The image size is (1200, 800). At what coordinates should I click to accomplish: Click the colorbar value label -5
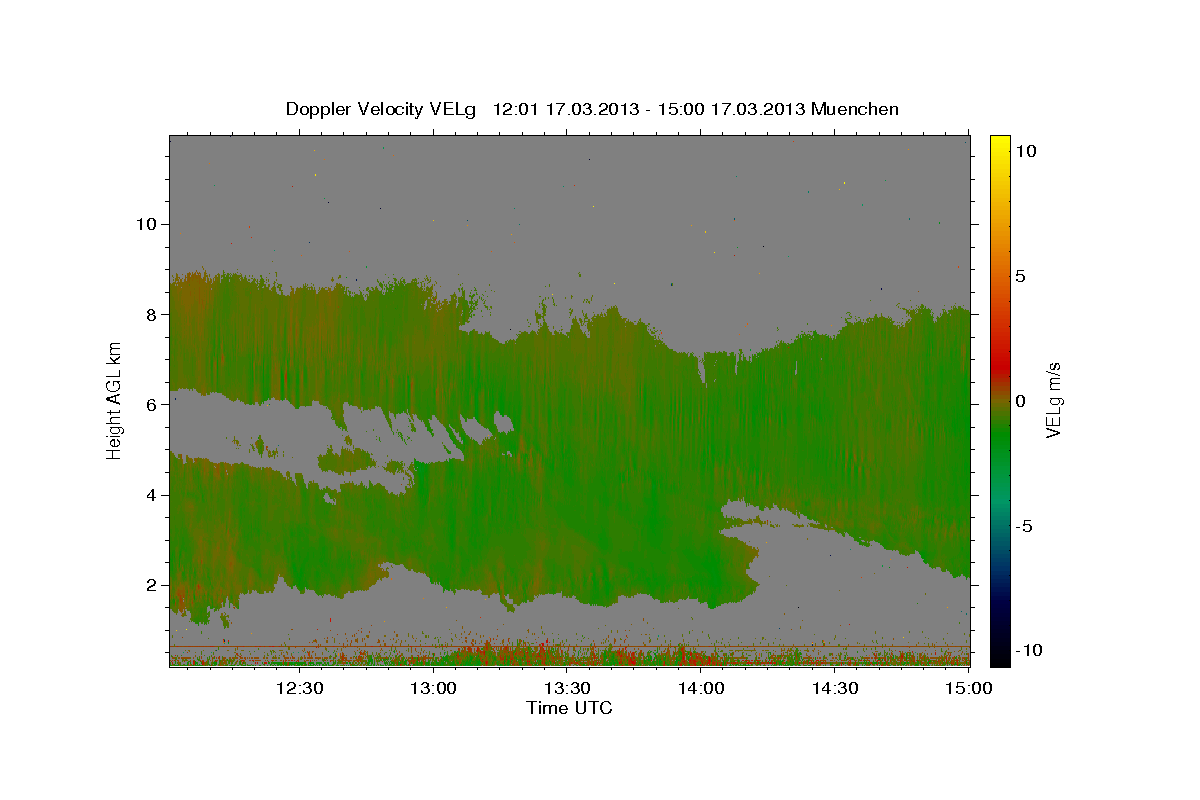[x=1022, y=526]
